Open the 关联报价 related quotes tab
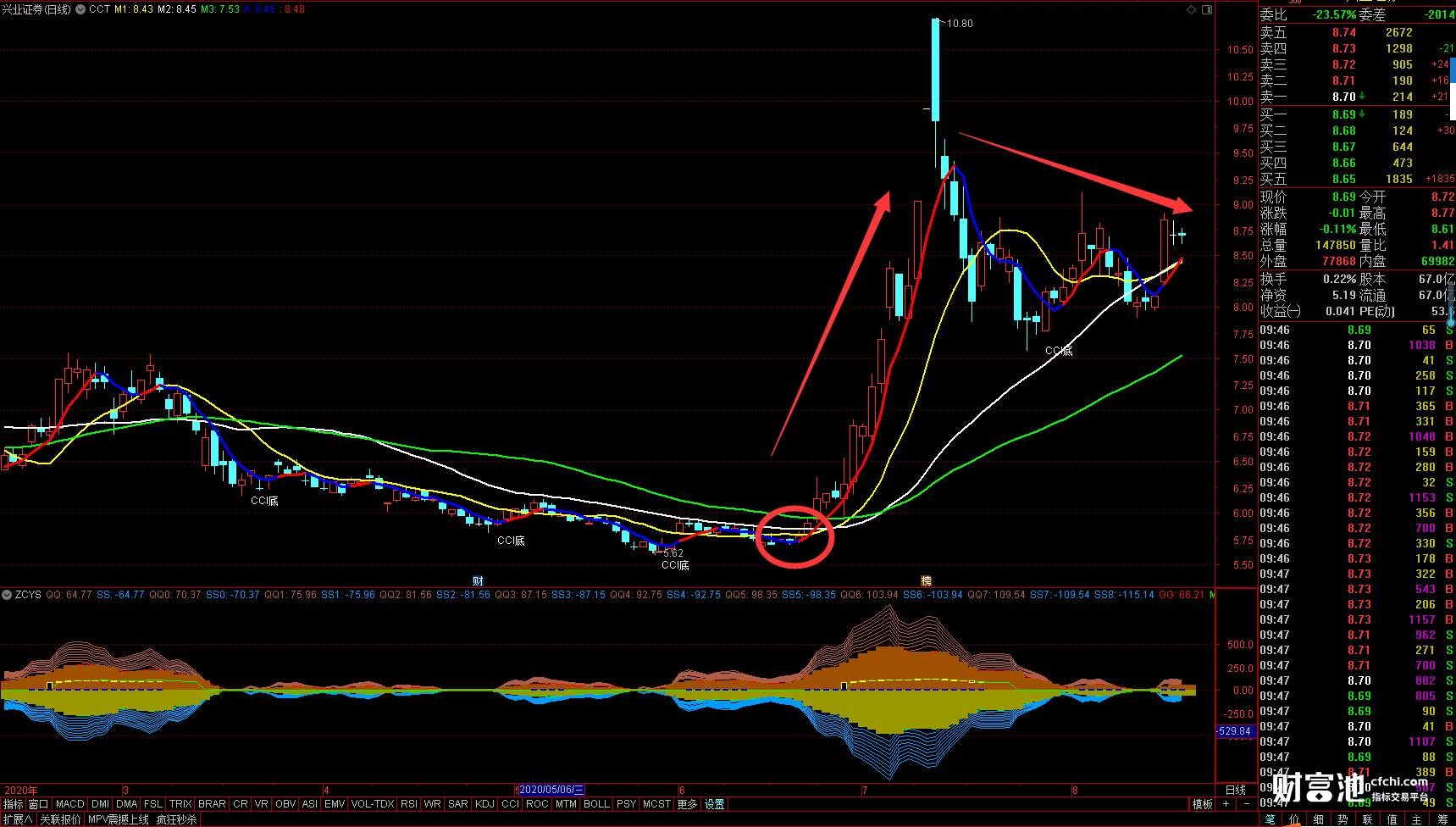 pos(60,819)
